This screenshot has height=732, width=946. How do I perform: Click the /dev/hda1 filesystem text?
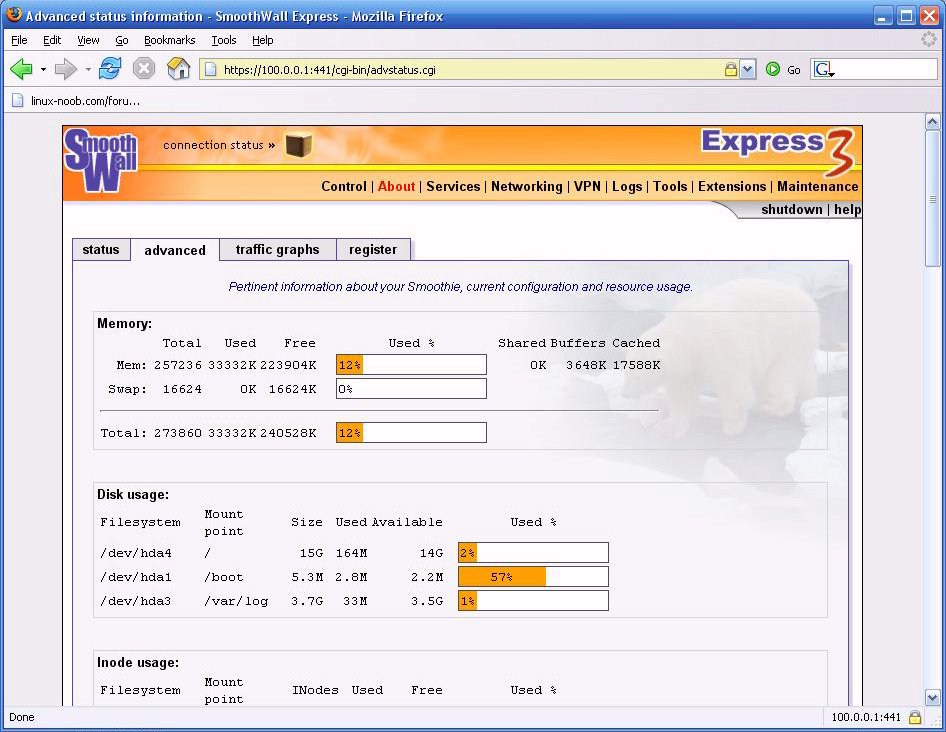(136, 577)
